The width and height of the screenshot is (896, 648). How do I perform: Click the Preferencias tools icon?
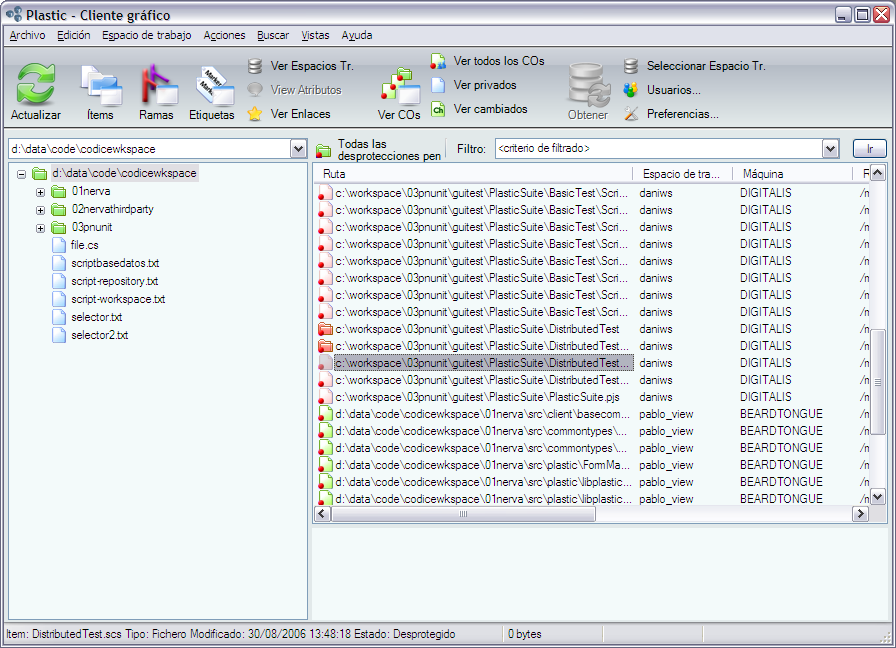point(631,114)
